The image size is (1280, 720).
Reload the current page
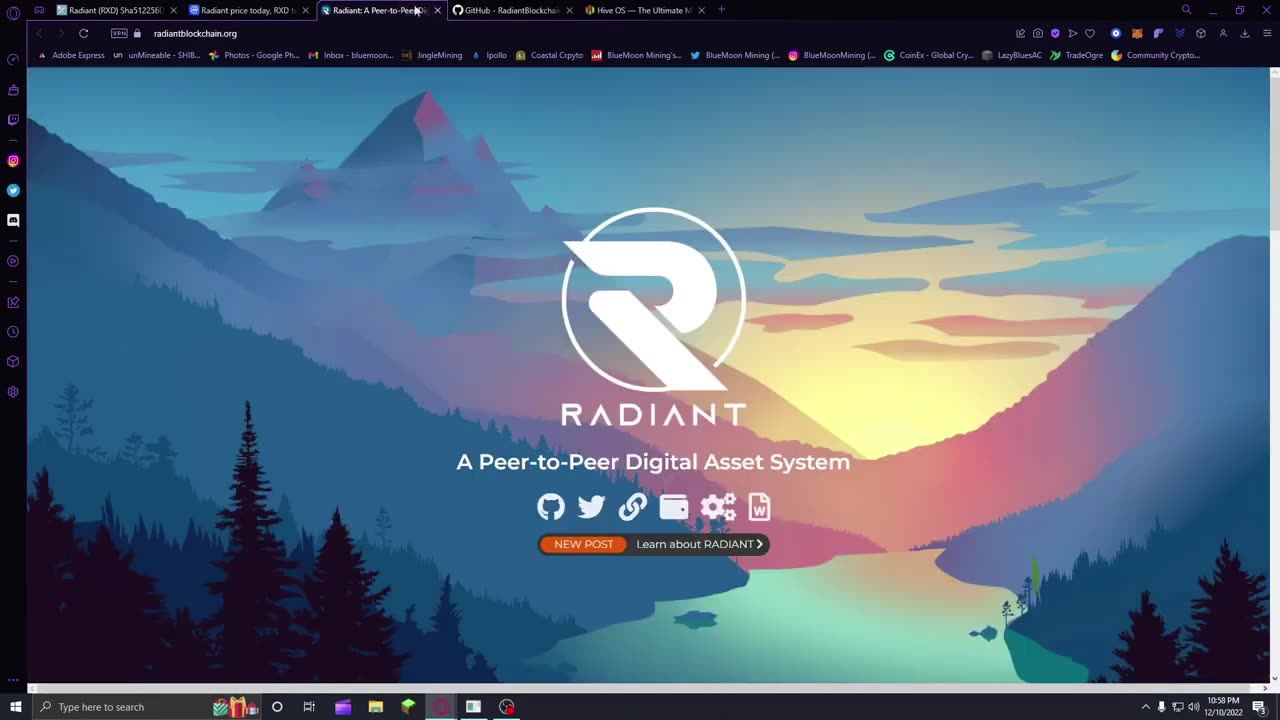click(84, 33)
